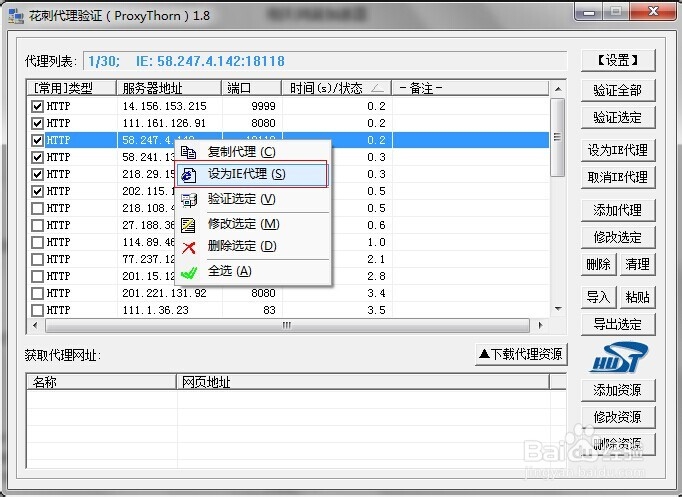Click the -备注- column header
This screenshot has height=497, width=682.
470,88
